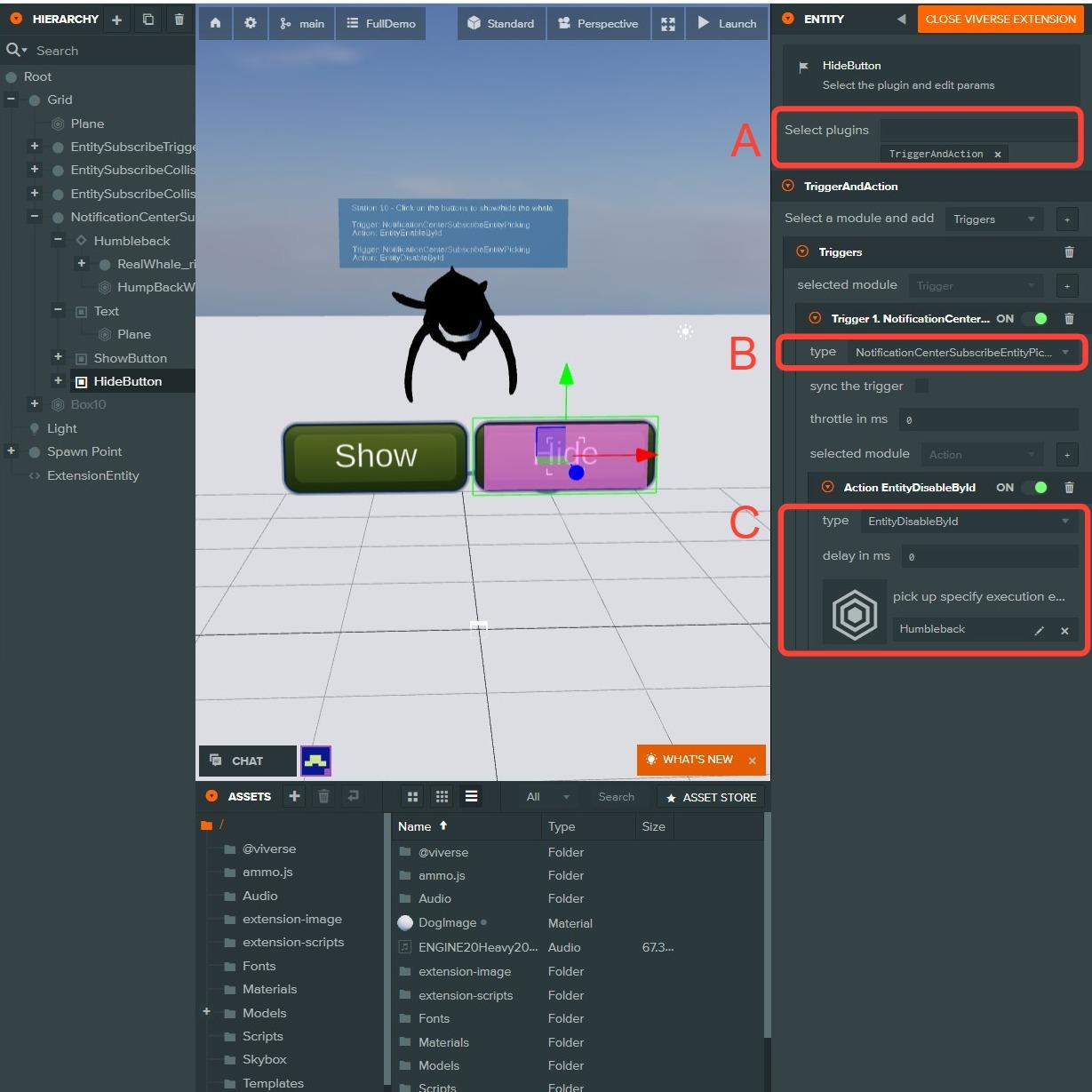
Task: Open the FullDemo scene menu
Action: 381,23
